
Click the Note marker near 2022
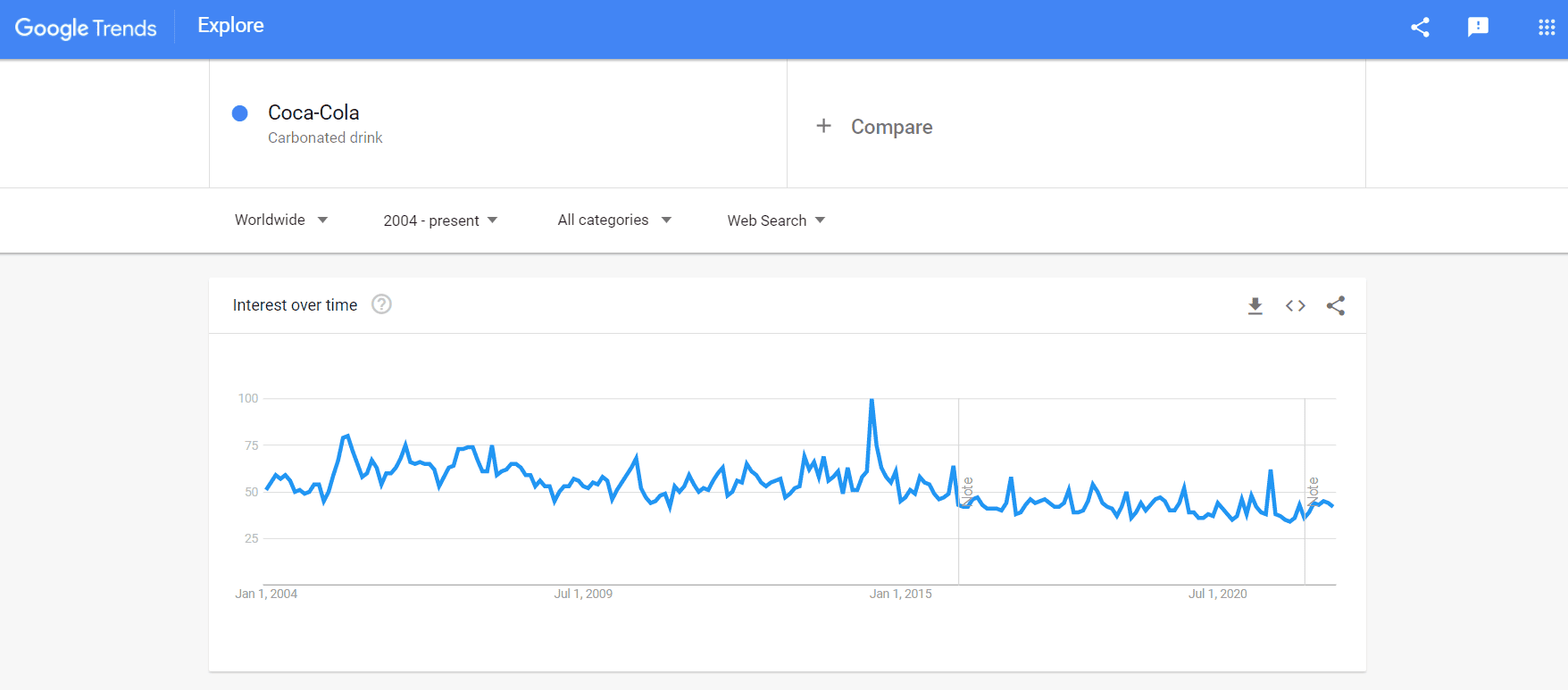[1313, 492]
